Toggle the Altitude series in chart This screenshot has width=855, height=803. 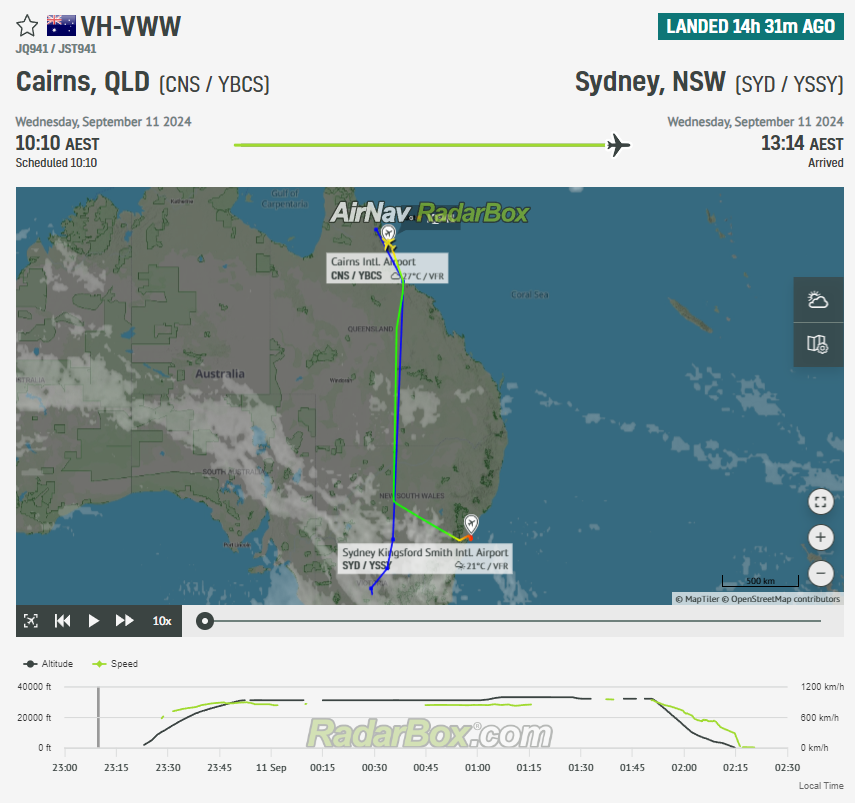50,664
